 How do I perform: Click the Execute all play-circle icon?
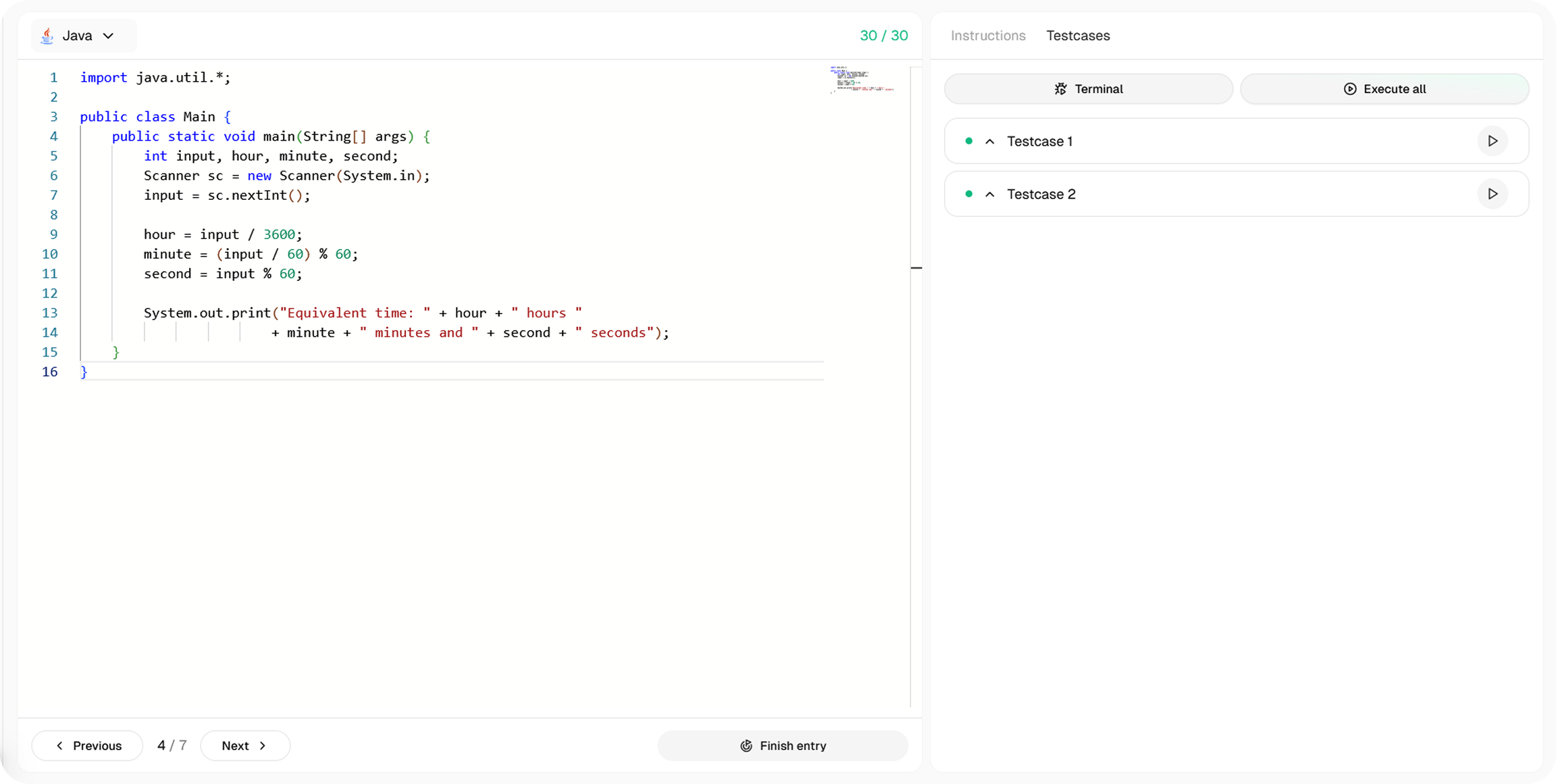(x=1349, y=89)
